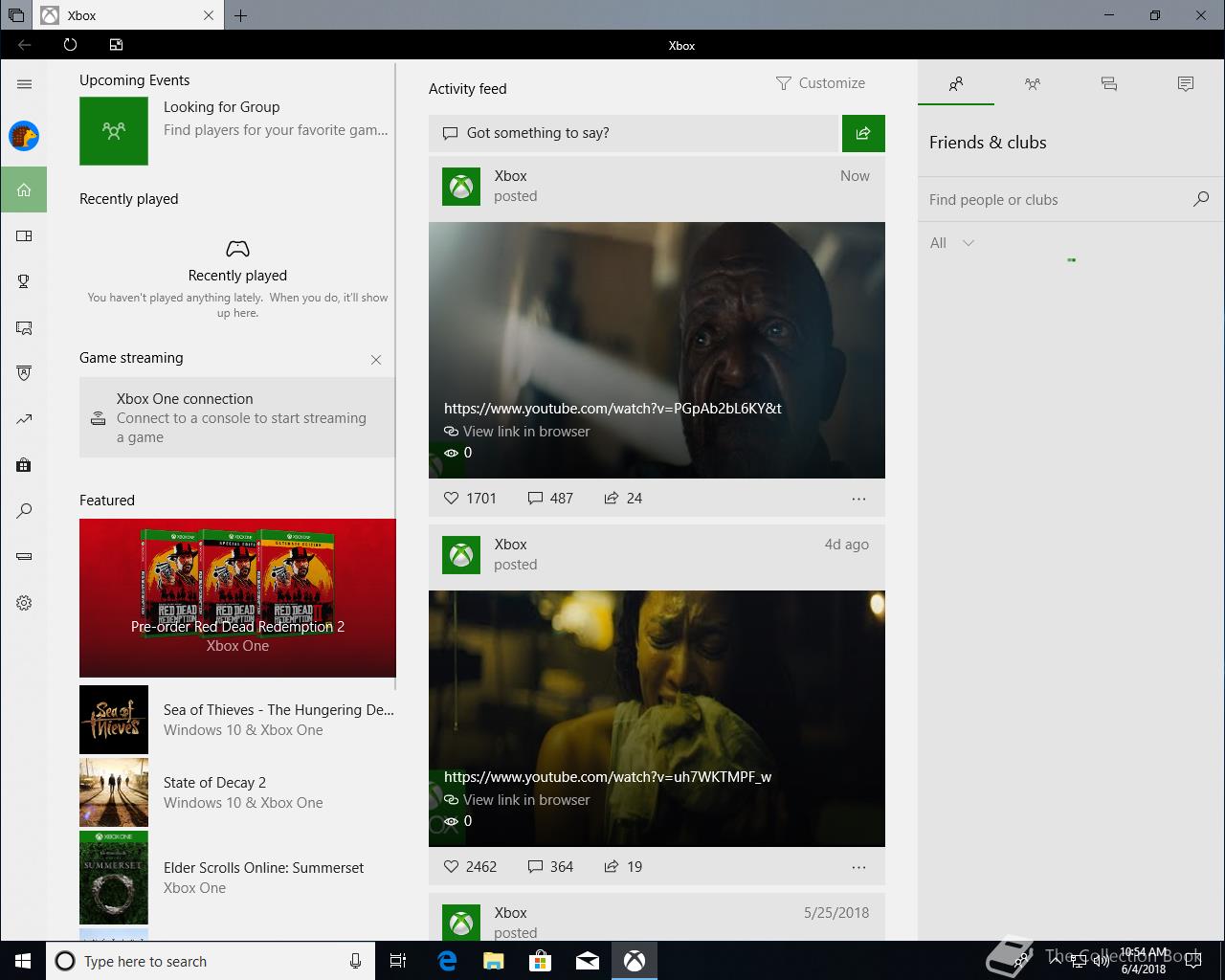
Task: Share the post with 24 shares
Action: 623,498
